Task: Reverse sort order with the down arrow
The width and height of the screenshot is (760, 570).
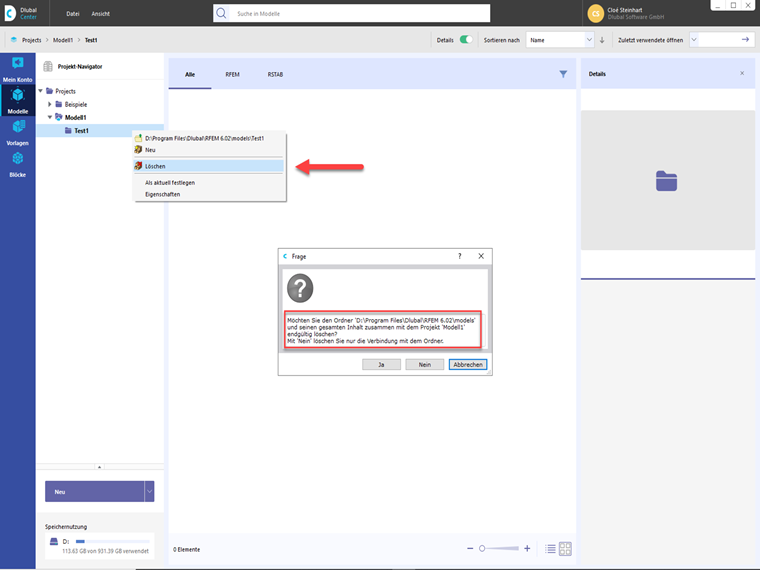Action: 602,40
